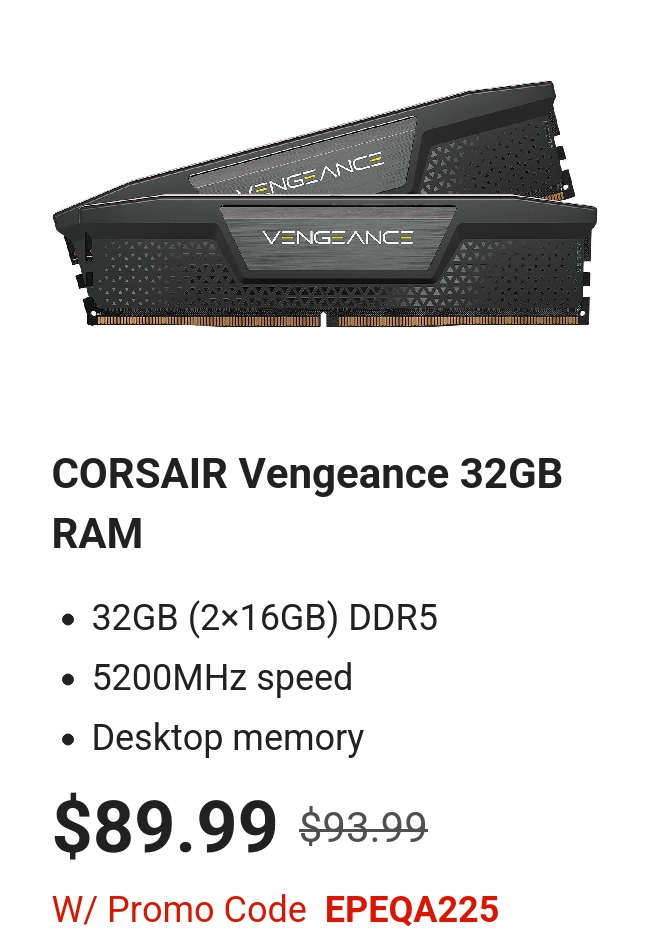The image size is (649, 936).
Task: Click the crossed-out $93.99 original price
Action: tap(364, 827)
